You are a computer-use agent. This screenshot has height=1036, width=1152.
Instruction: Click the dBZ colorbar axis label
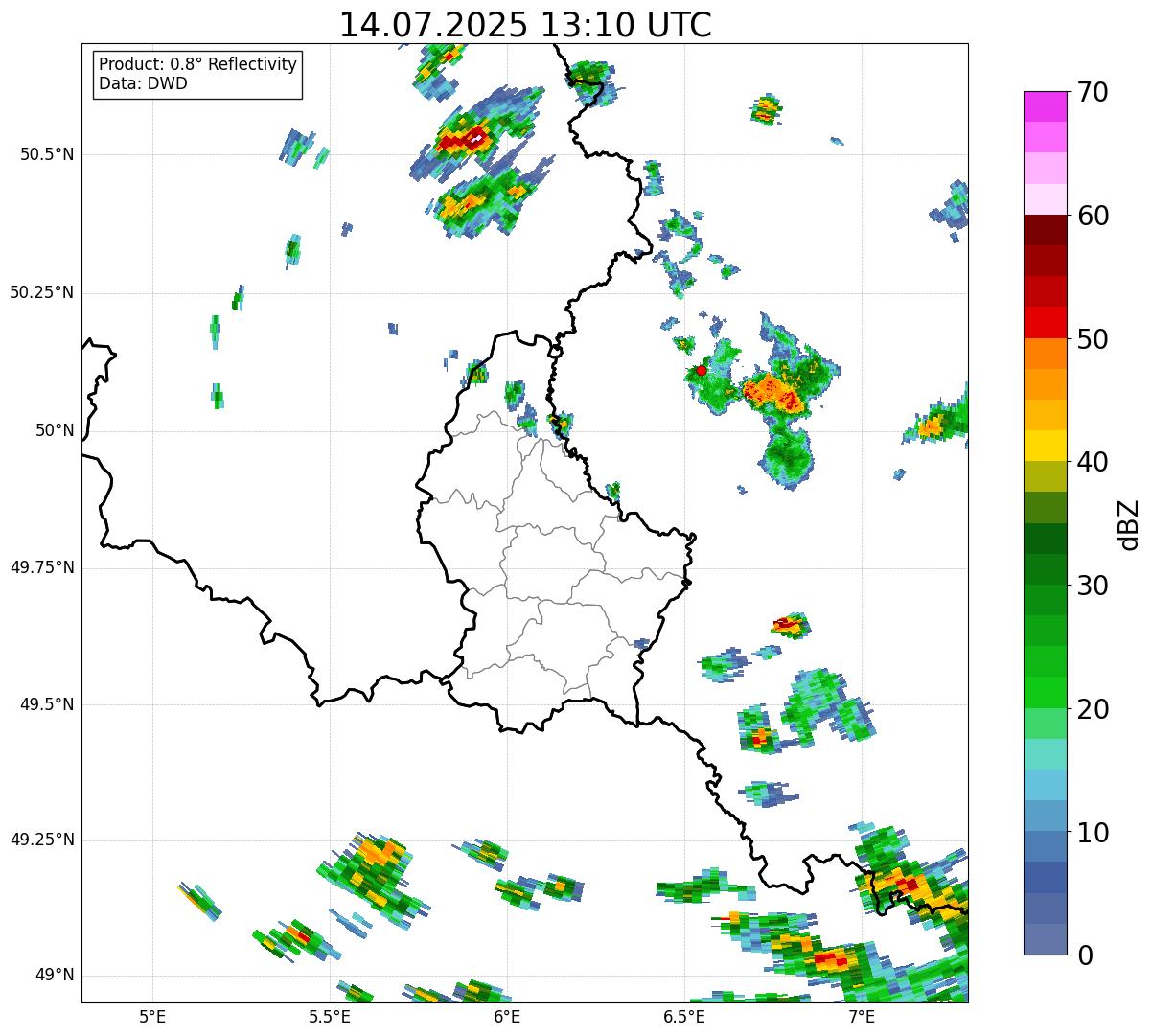(1128, 523)
